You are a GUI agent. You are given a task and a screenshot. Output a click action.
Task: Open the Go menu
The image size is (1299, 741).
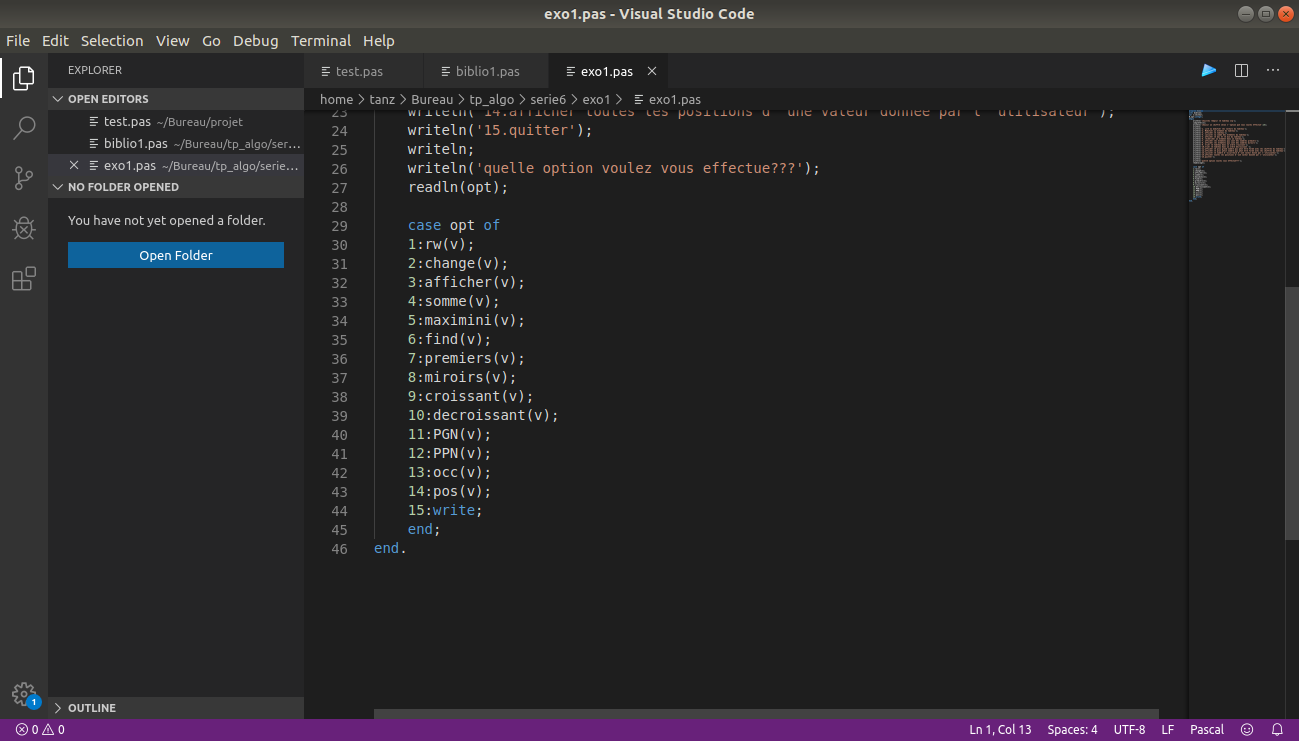click(x=211, y=41)
